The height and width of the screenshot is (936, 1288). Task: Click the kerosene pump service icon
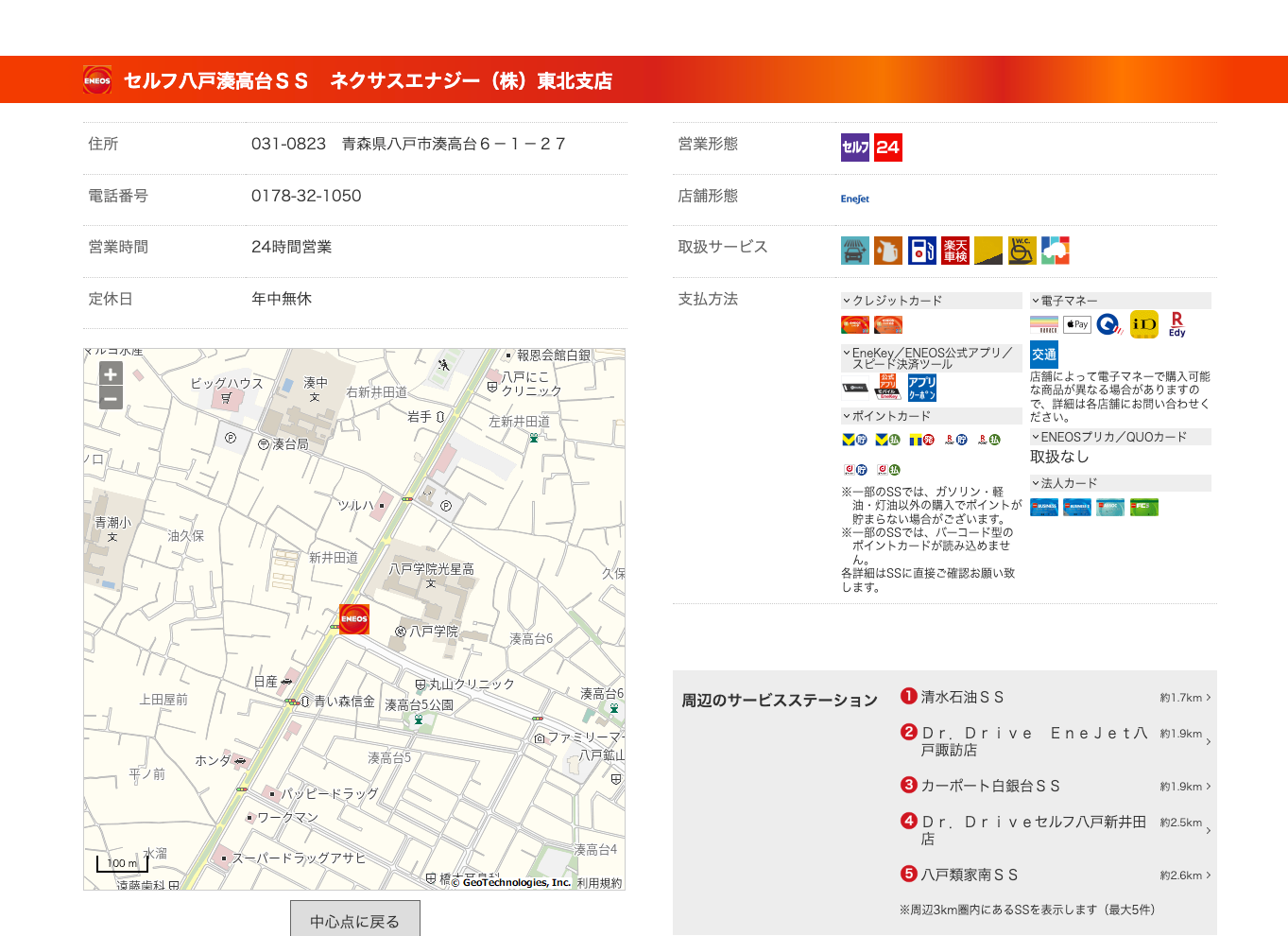point(922,251)
